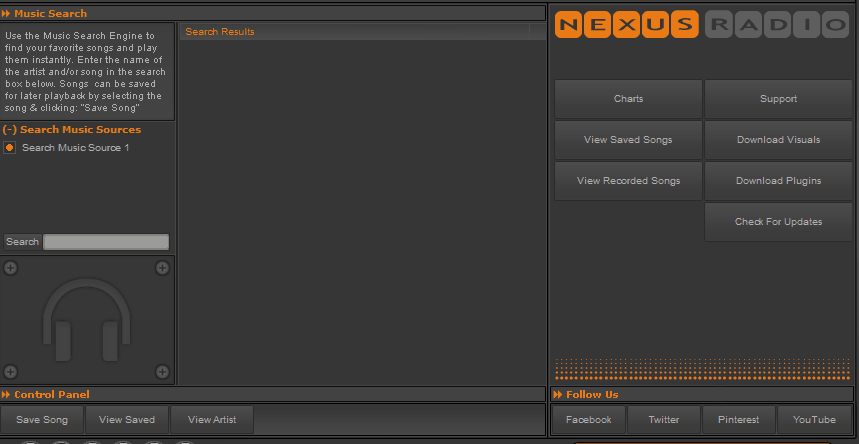Click the Search Results column header
The width and height of the screenshot is (859, 444).
pos(355,32)
